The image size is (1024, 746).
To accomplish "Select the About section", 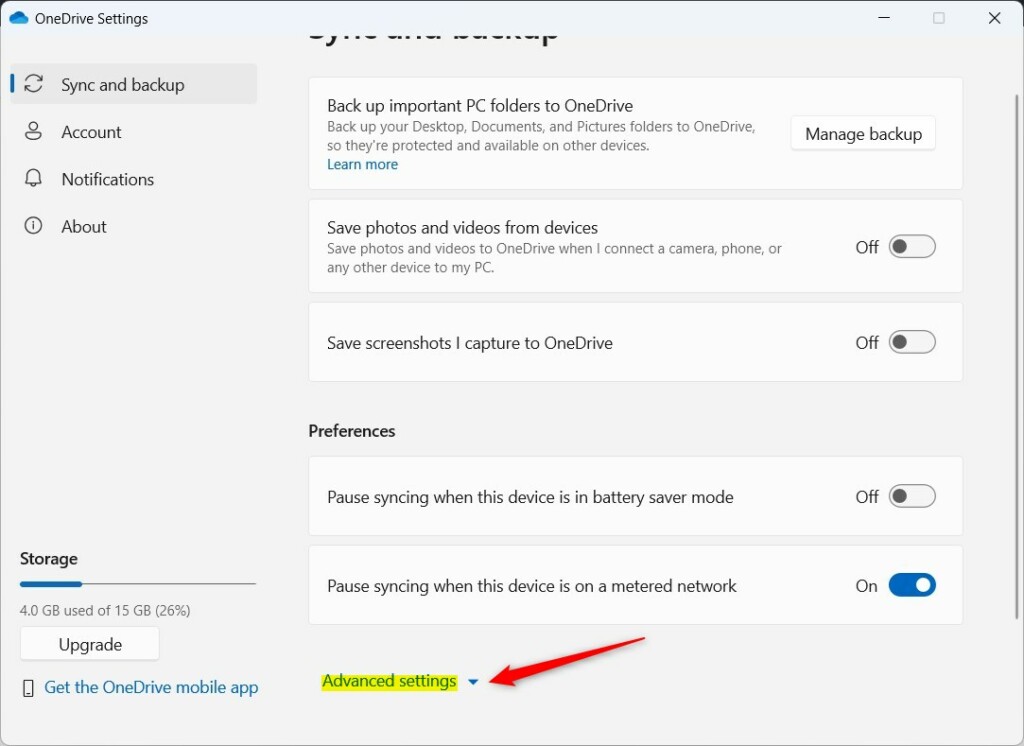I will (134, 226).
